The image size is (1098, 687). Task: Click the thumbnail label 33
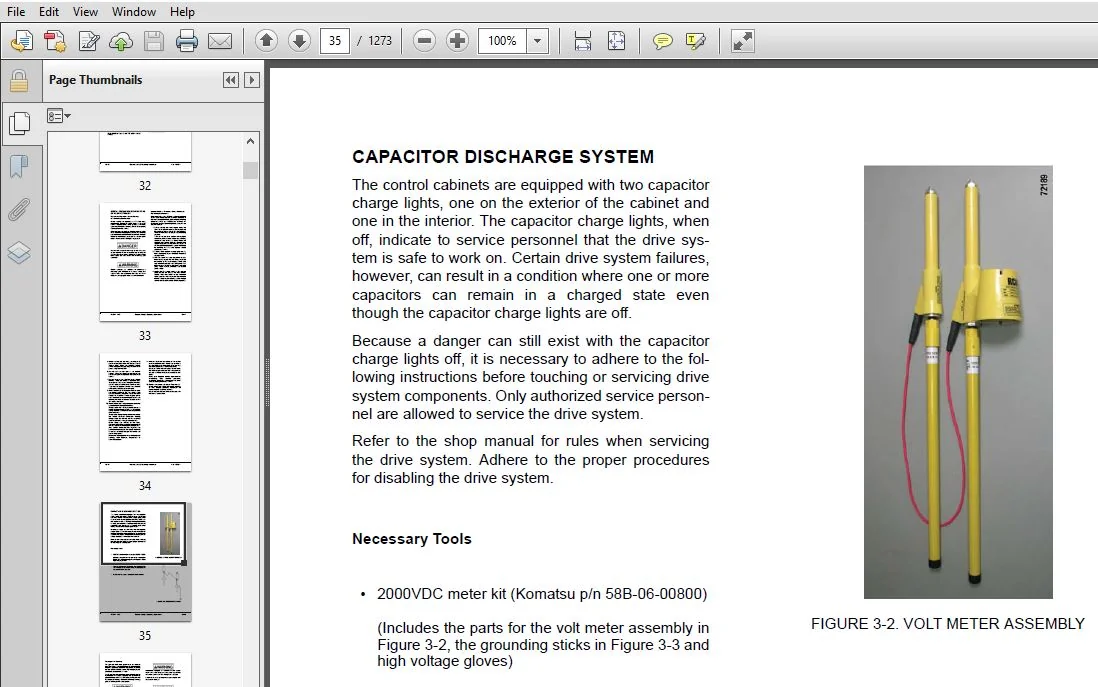(145, 335)
